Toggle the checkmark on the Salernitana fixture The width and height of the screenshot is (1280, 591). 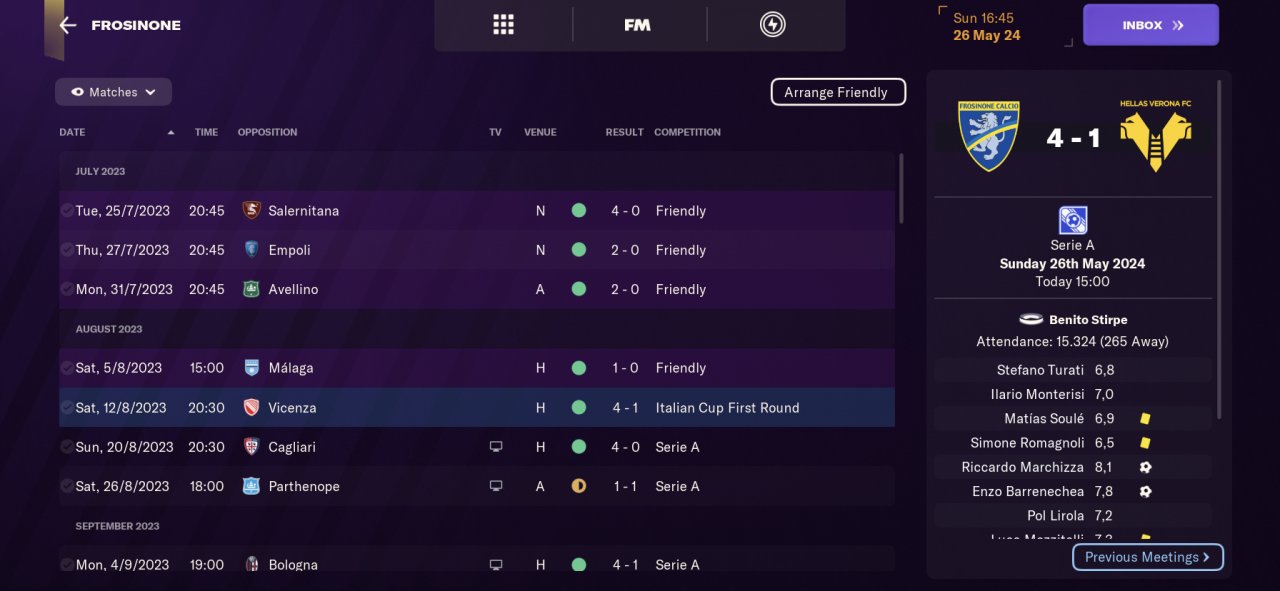(x=66, y=211)
